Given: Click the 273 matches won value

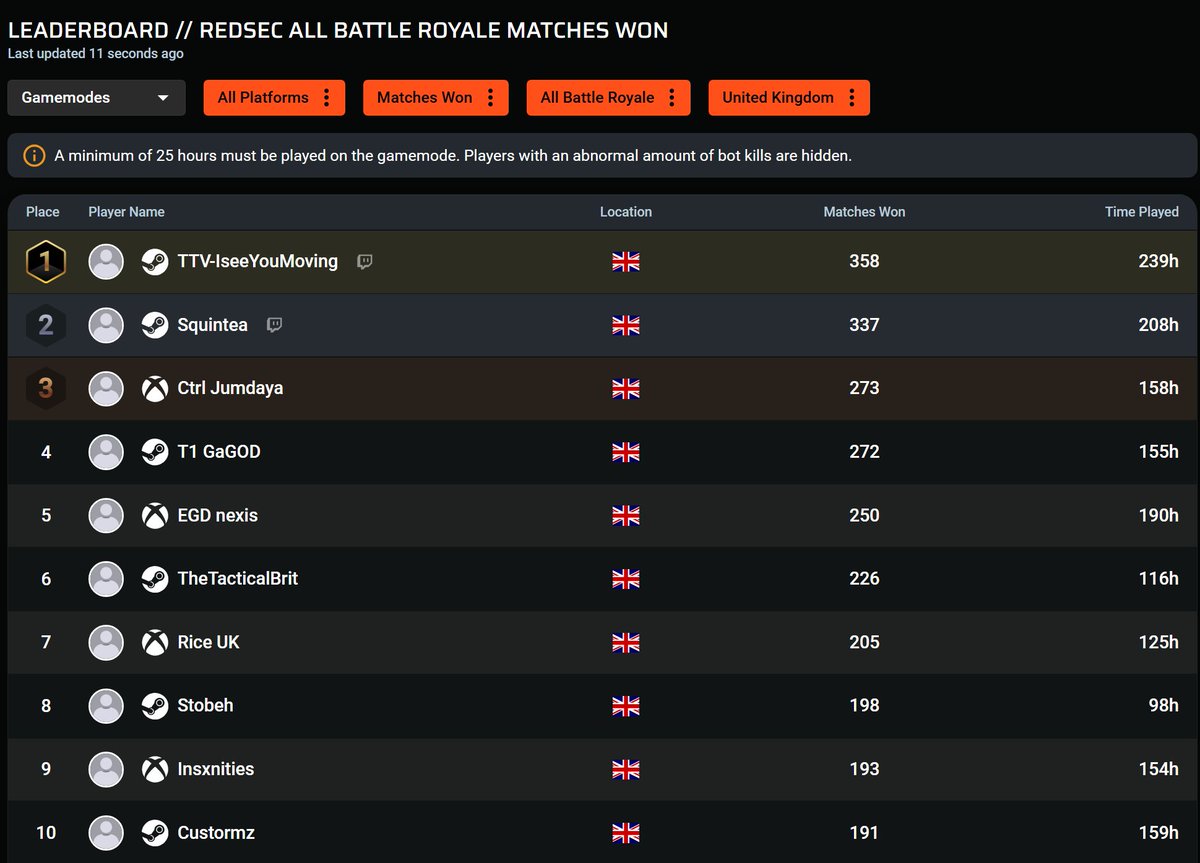Looking at the screenshot, I should tap(864, 388).
